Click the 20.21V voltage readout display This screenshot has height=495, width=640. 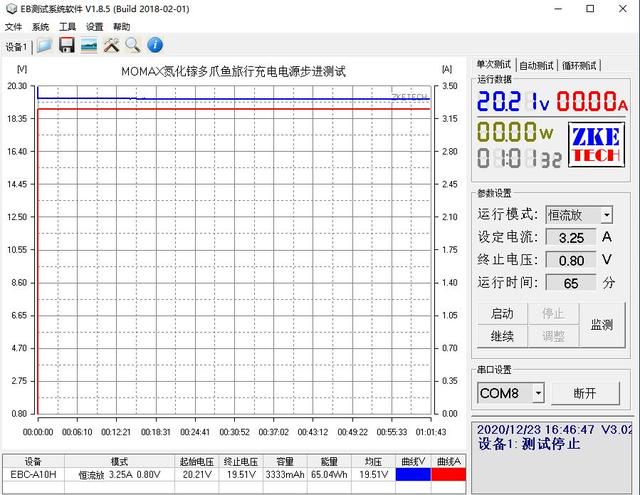click(513, 101)
